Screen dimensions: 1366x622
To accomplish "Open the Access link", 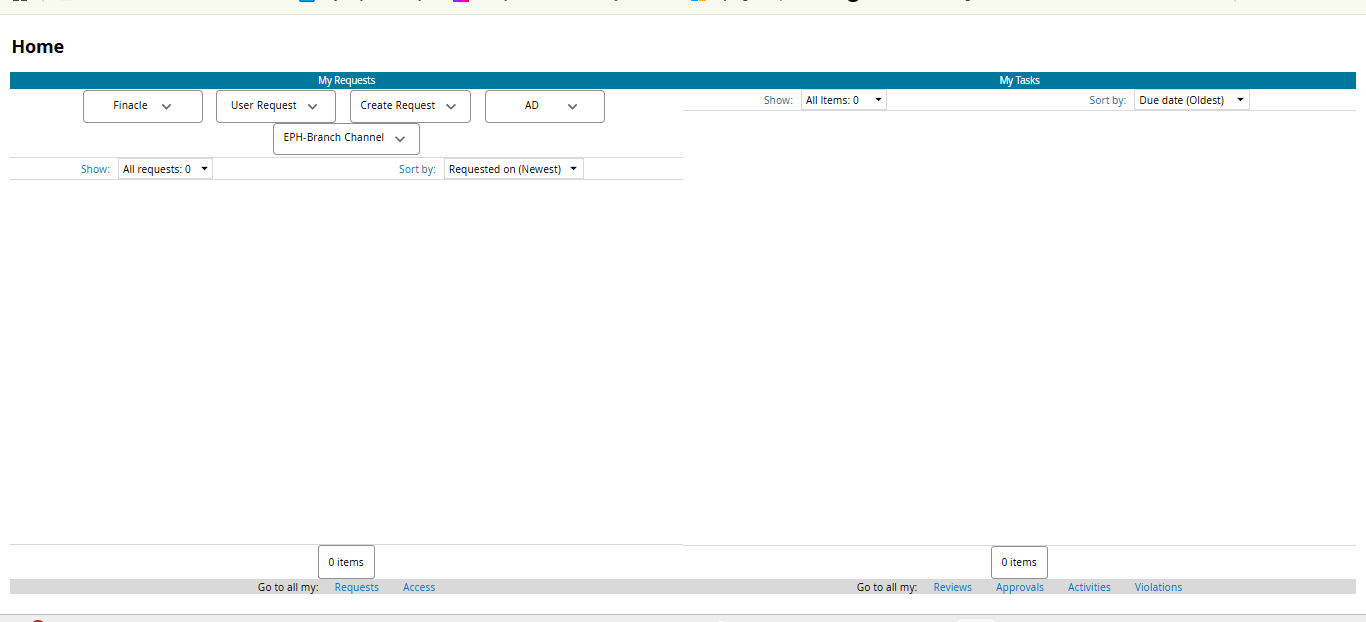I will 419,587.
